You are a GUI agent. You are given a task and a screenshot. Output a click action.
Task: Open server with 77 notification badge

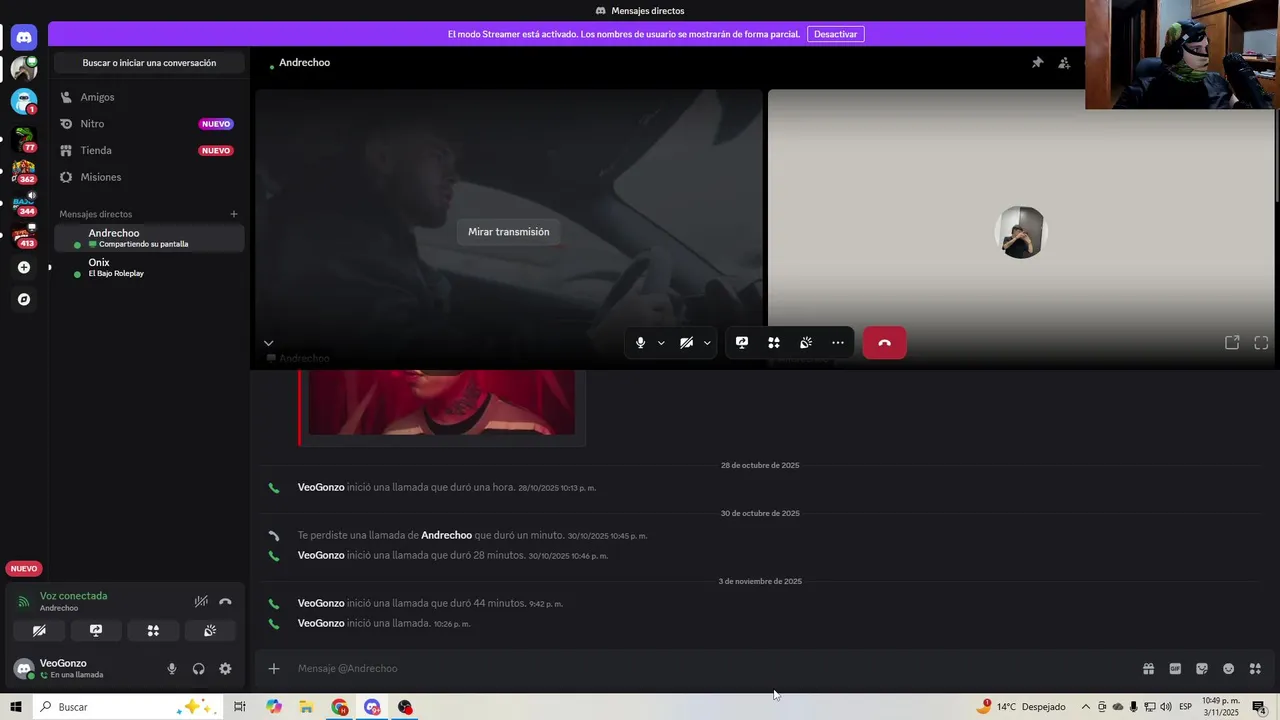[24, 139]
